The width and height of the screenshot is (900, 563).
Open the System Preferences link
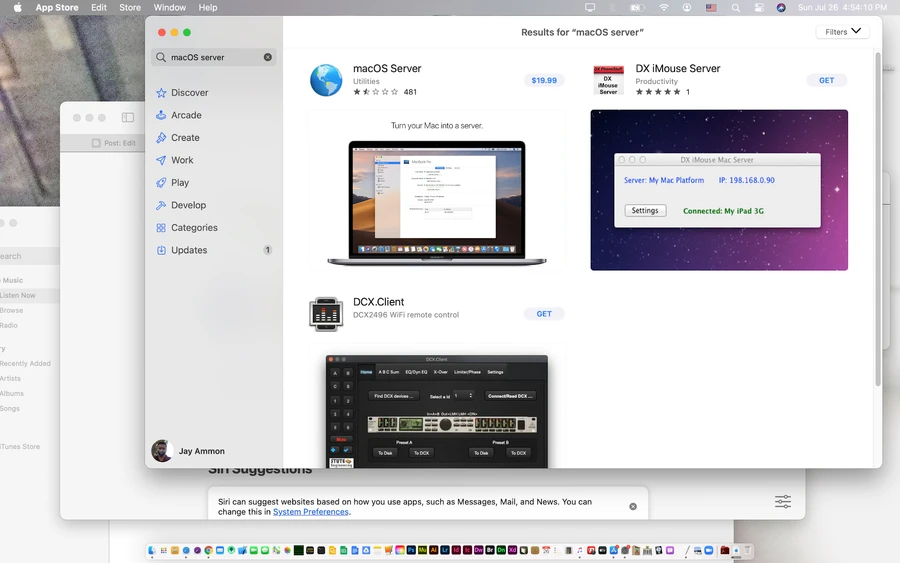[311, 512]
